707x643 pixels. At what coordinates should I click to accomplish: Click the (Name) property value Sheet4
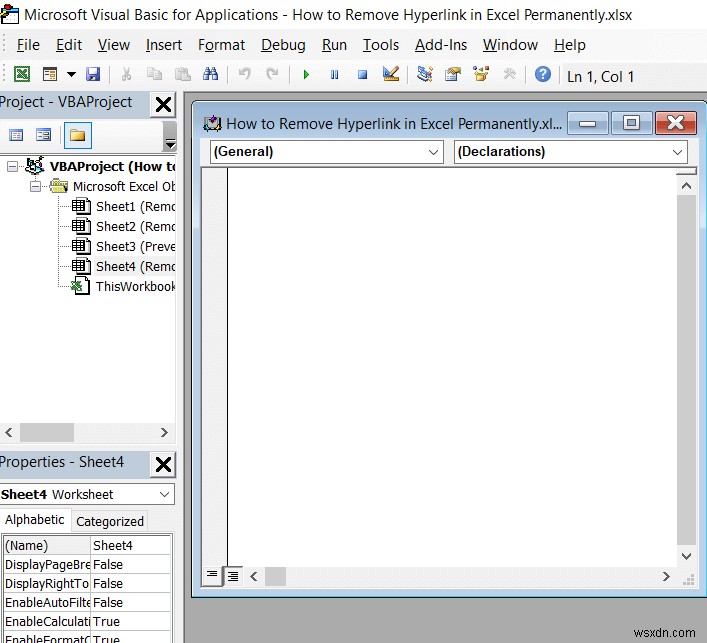[x=131, y=546]
